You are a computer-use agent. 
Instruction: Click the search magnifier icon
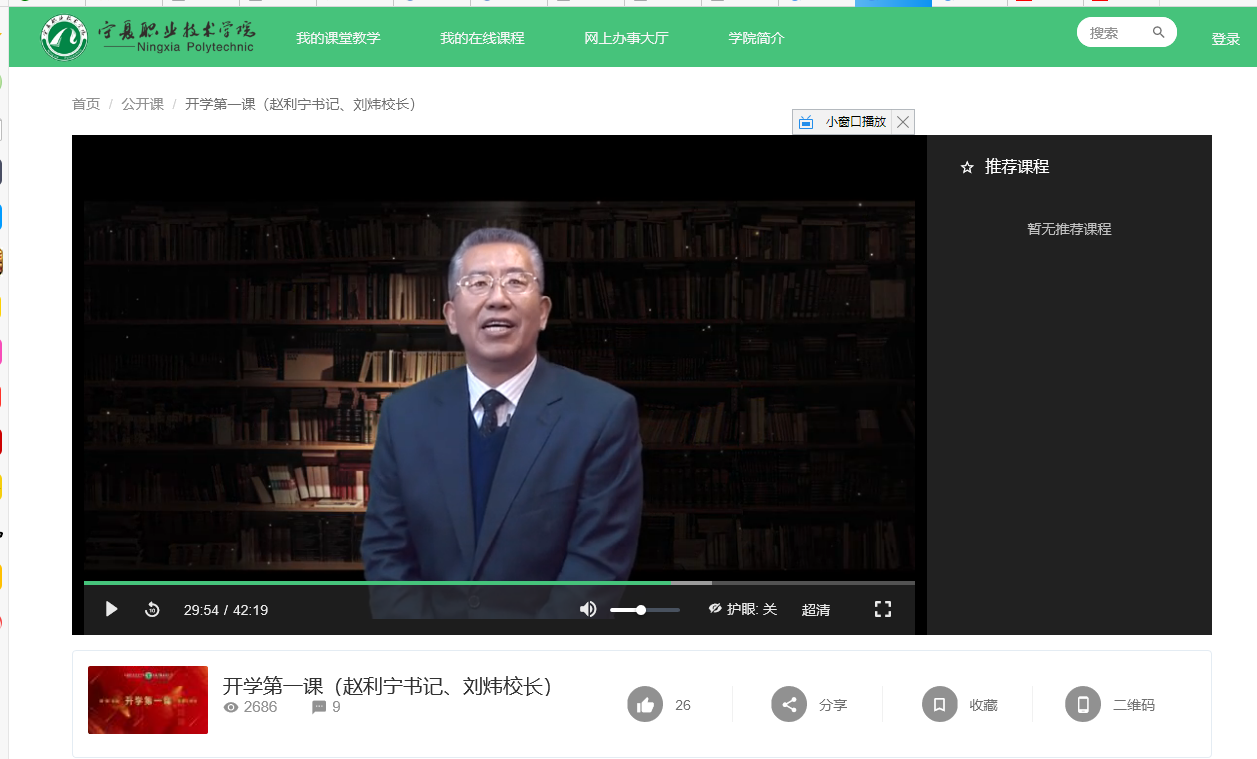pos(1159,32)
